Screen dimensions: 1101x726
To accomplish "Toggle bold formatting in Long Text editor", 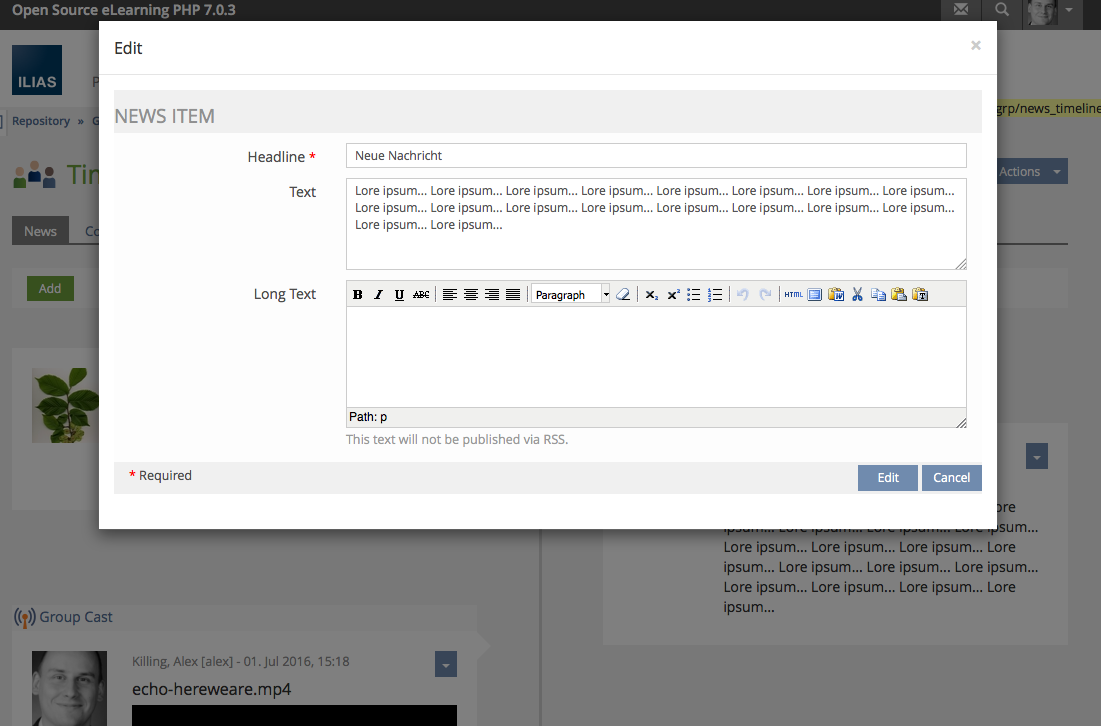I will [x=358, y=295].
